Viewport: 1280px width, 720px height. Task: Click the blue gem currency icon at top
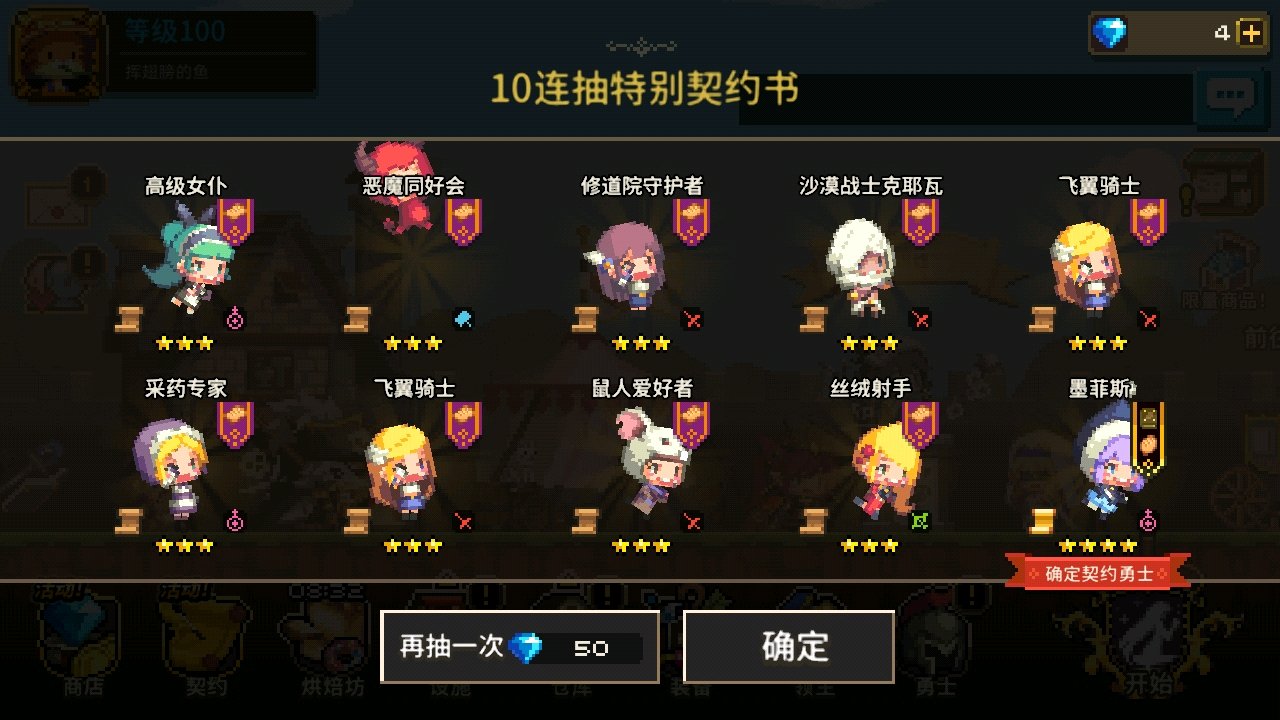click(x=1109, y=33)
